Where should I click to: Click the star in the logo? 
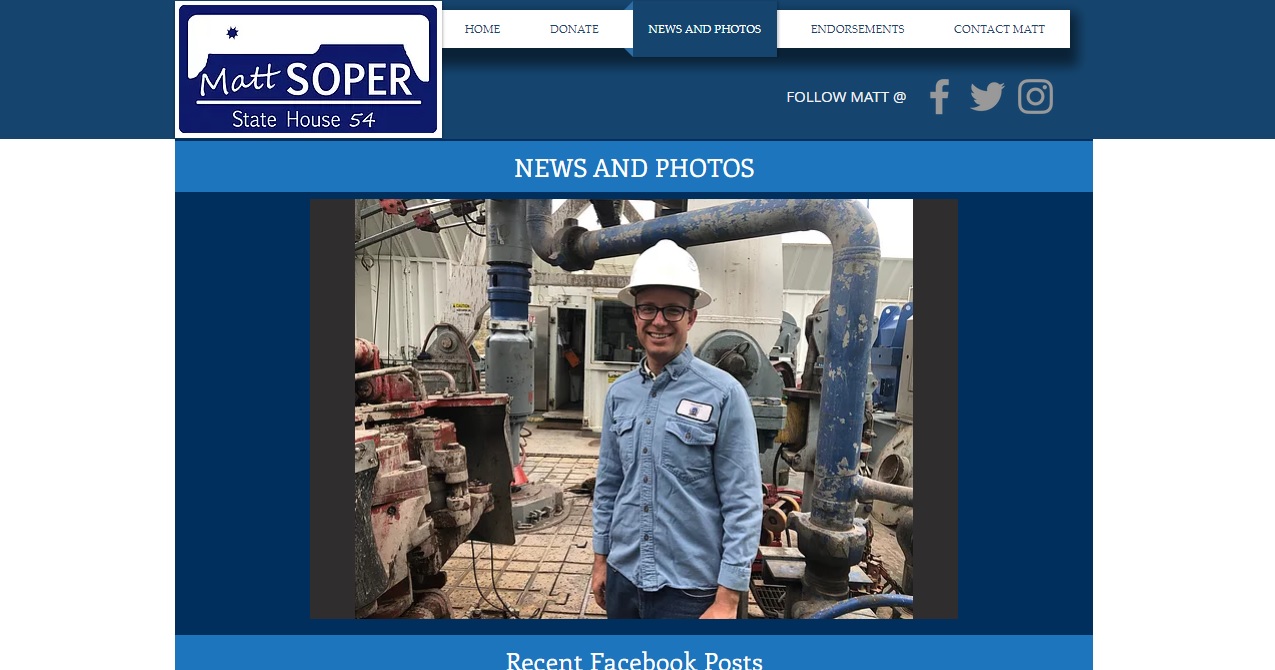[x=233, y=33]
